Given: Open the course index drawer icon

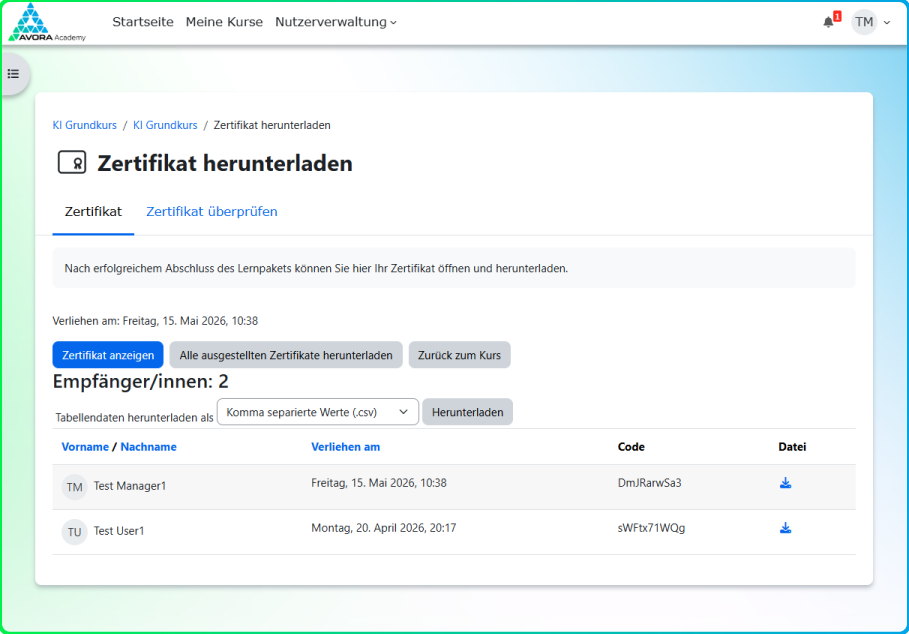Looking at the screenshot, I should pyautogui.click(x=13, y=74).
